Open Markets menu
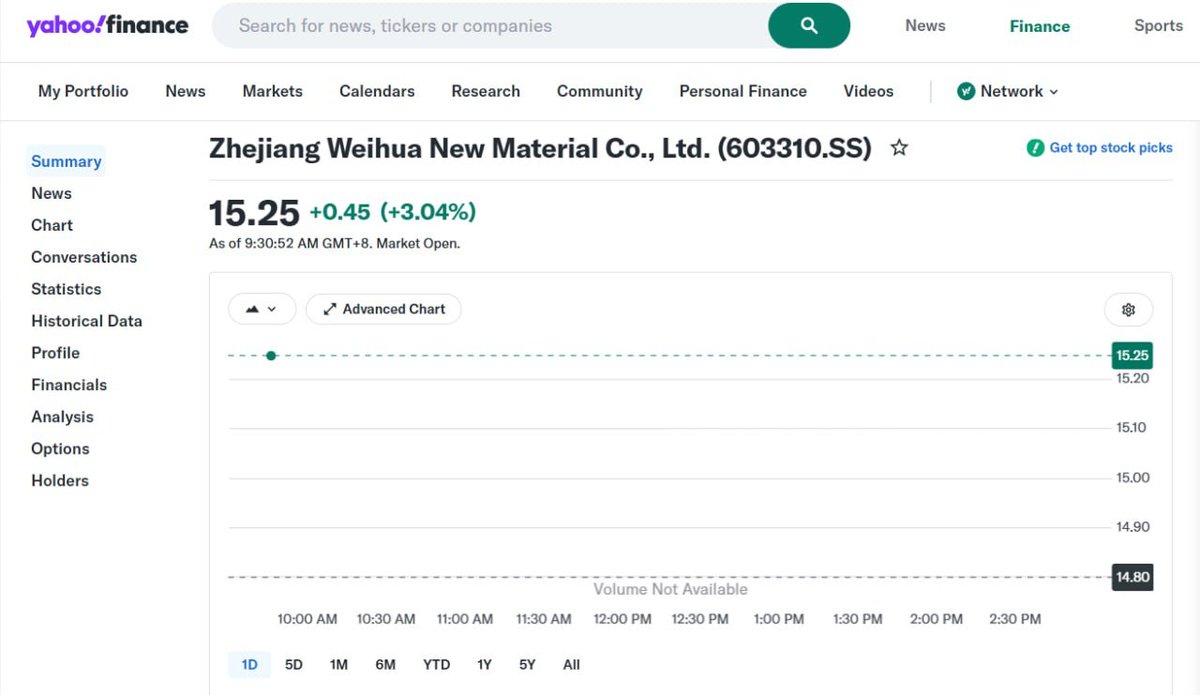 (272, 91)
